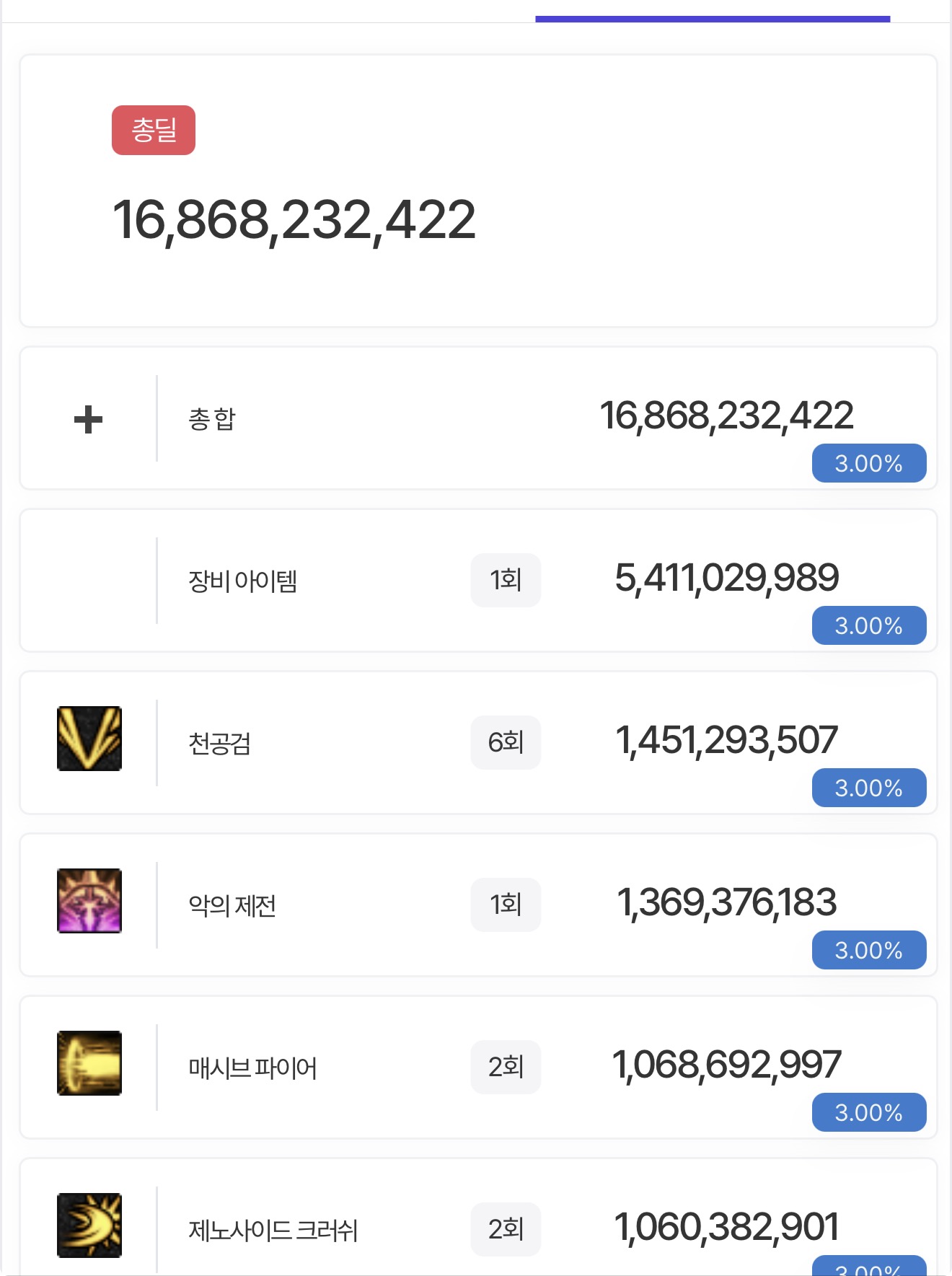Click the large total damage 16,868,232,422 header
Screen dimensions: 952x1276
pos(294,220)
